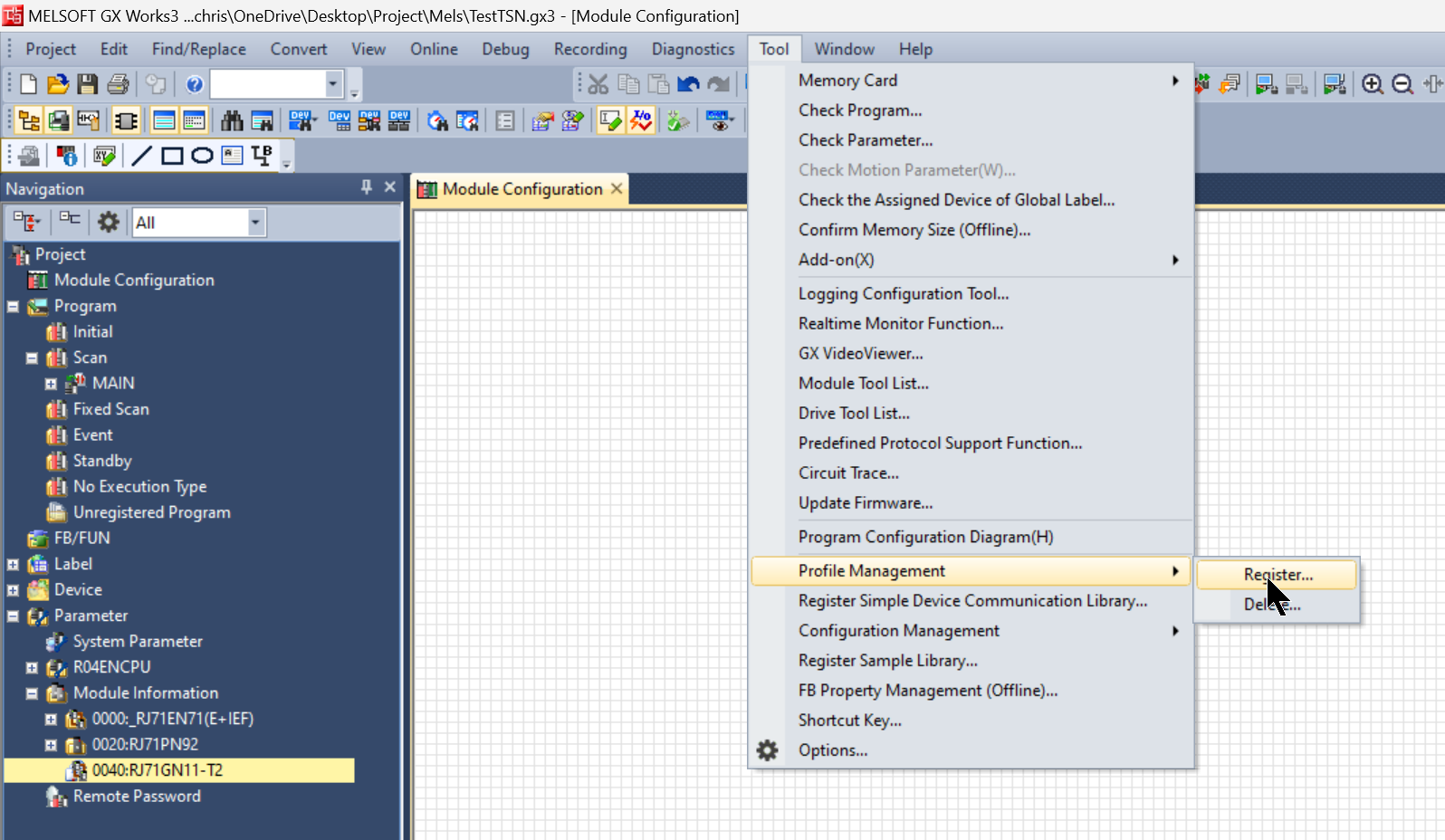This screenshot has width=1445, height=840.
Task: Click the Undo arrow icon
Action: (688, 84)
